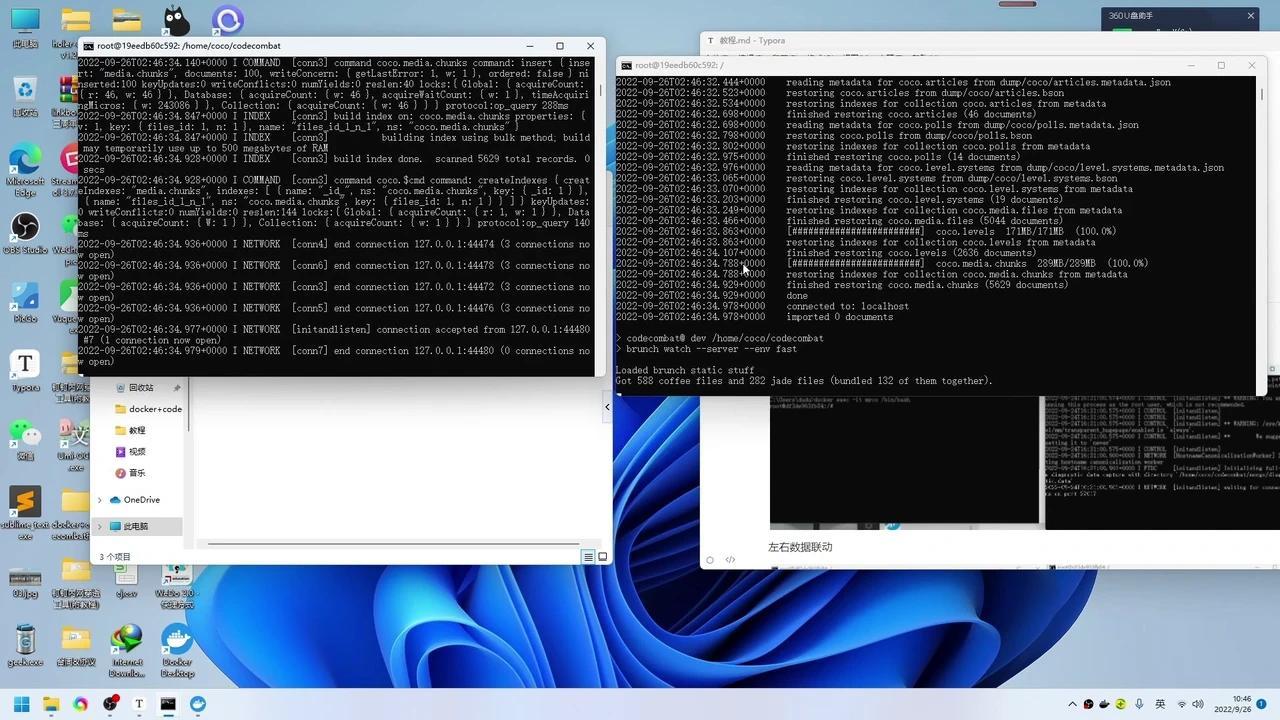Select 视频 (Videos) in Explorer sidebar
The width and height of the screenshot is (1280, 720).
coord(138,451)
